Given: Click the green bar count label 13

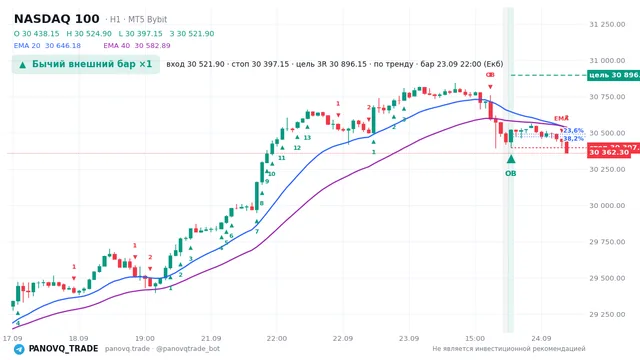Looking at the screenshot, I should click(x=307, y=138).
